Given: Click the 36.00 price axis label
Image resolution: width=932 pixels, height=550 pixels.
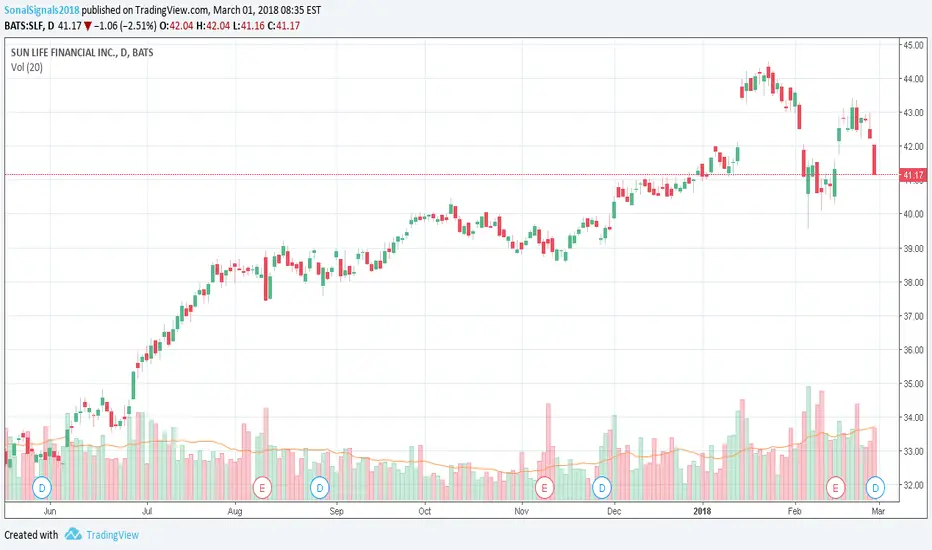Looking at the screenshot, I should (914, 350).
